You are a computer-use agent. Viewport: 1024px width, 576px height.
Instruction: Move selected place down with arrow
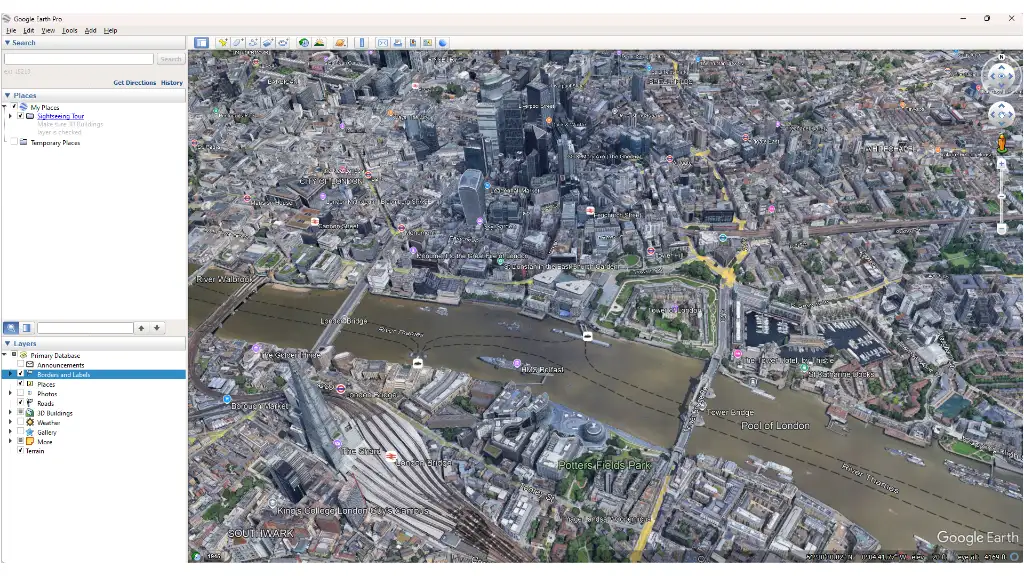tap(157, 328)
